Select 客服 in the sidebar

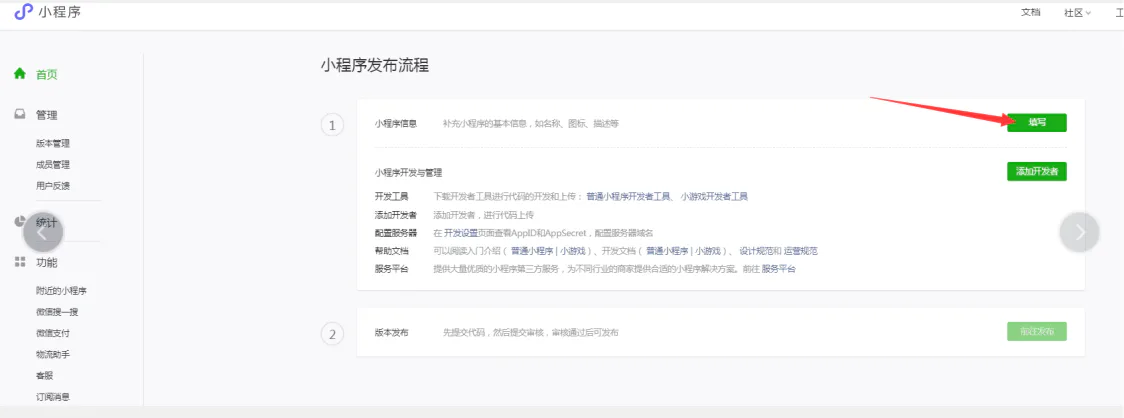pyautogui.click(x=44, y=376)
